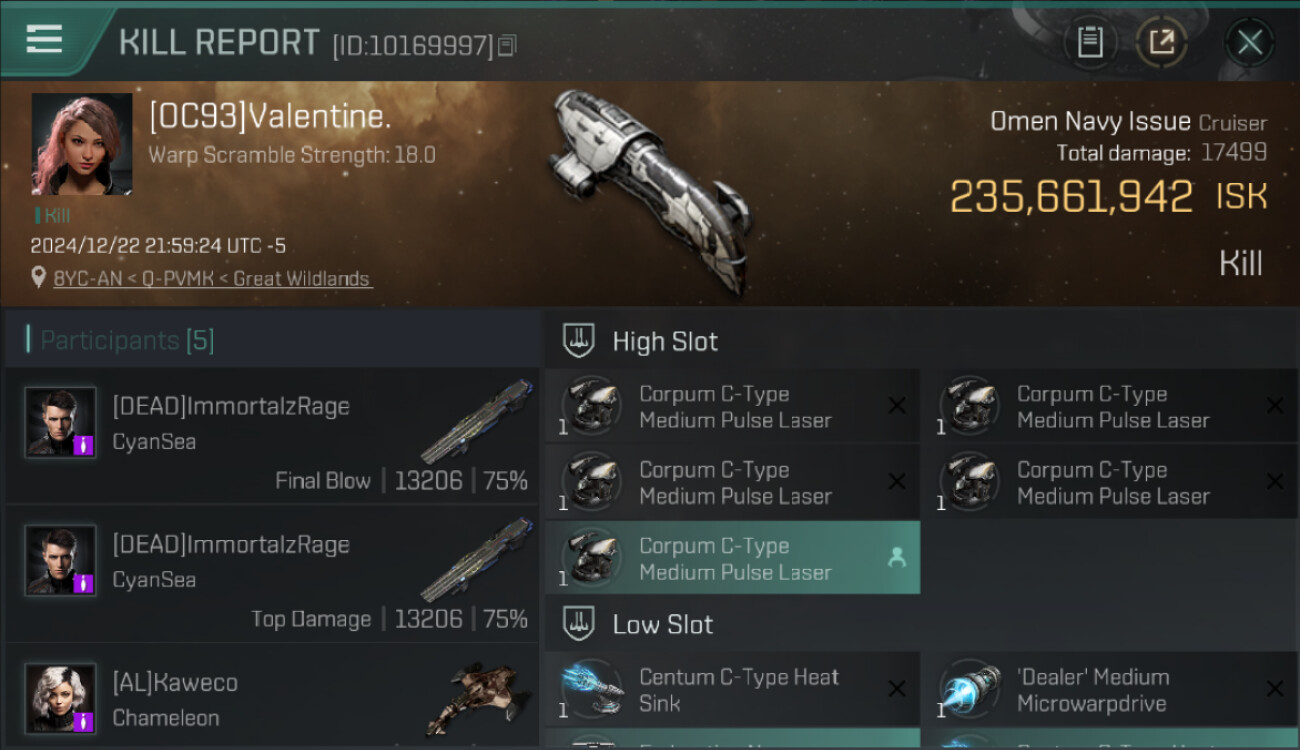This screenshot has height=750, width=1300.
Task: Inspect the Omen Navy Issue ship image
Action: tap(650, 190)
